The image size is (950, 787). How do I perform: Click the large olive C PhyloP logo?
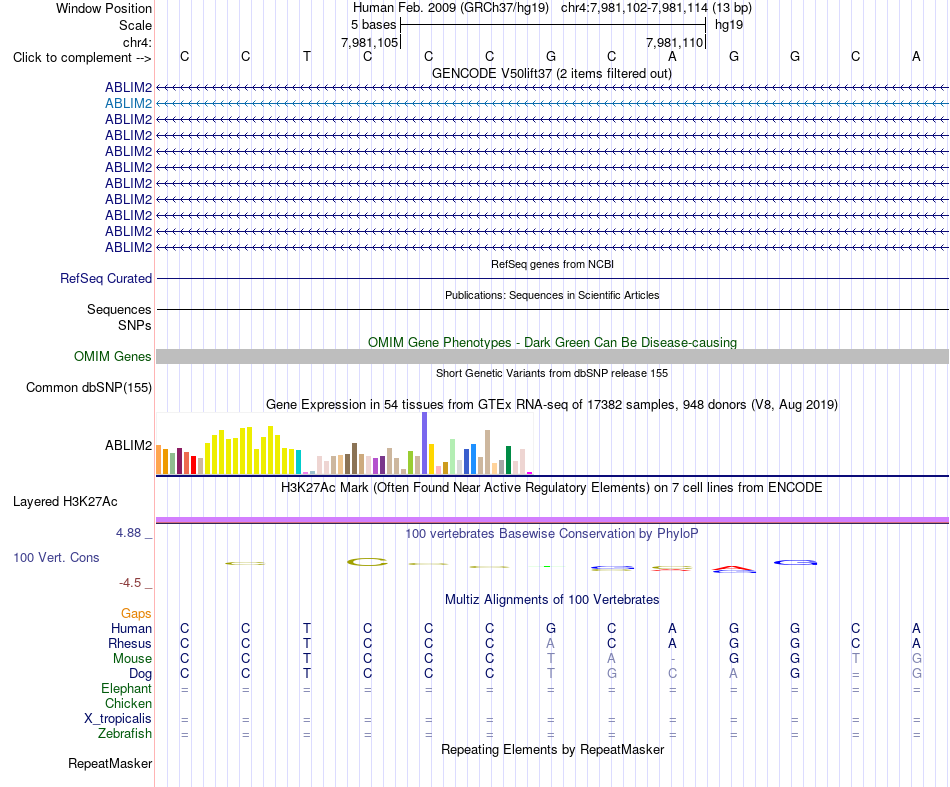[367, 562]
